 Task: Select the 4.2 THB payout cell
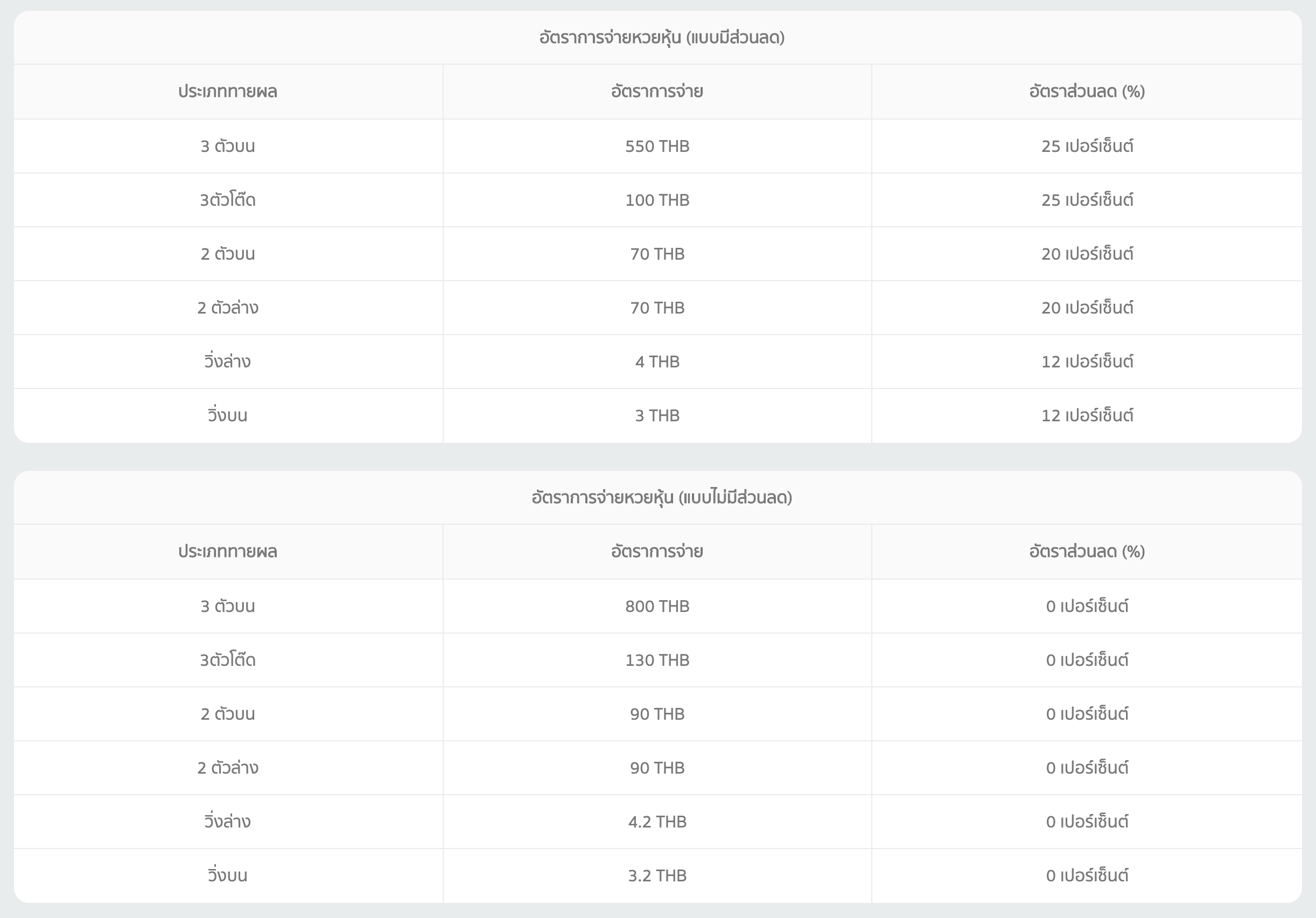pos(657,822)
